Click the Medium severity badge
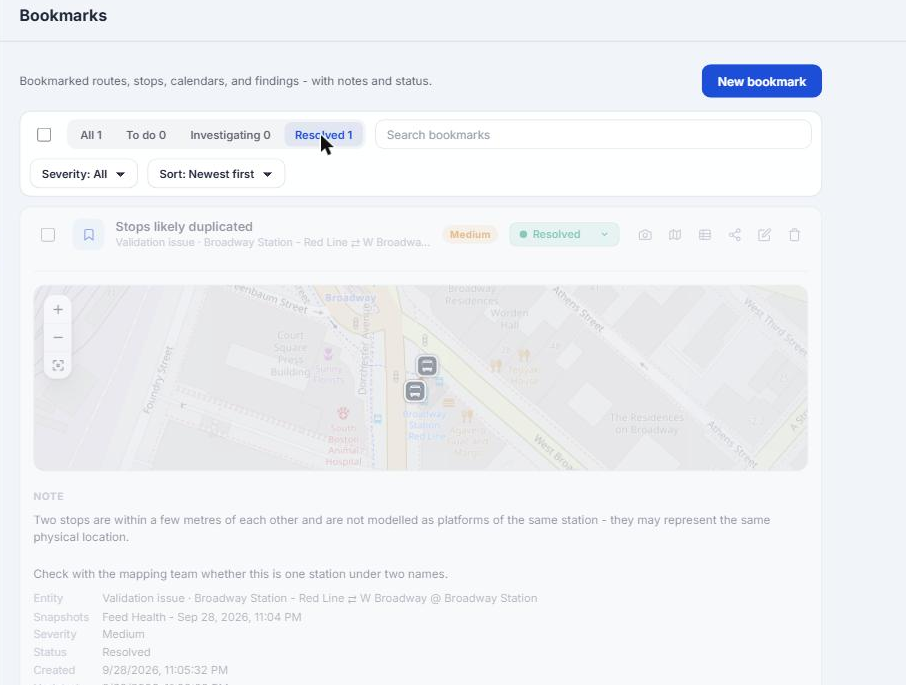 tap(470, 234)
